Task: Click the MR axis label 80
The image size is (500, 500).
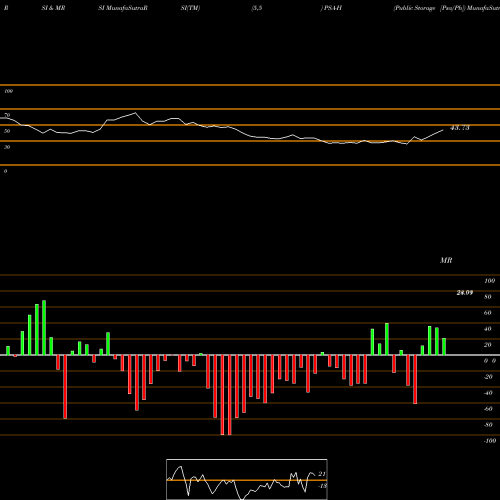Action: point(488,297)
